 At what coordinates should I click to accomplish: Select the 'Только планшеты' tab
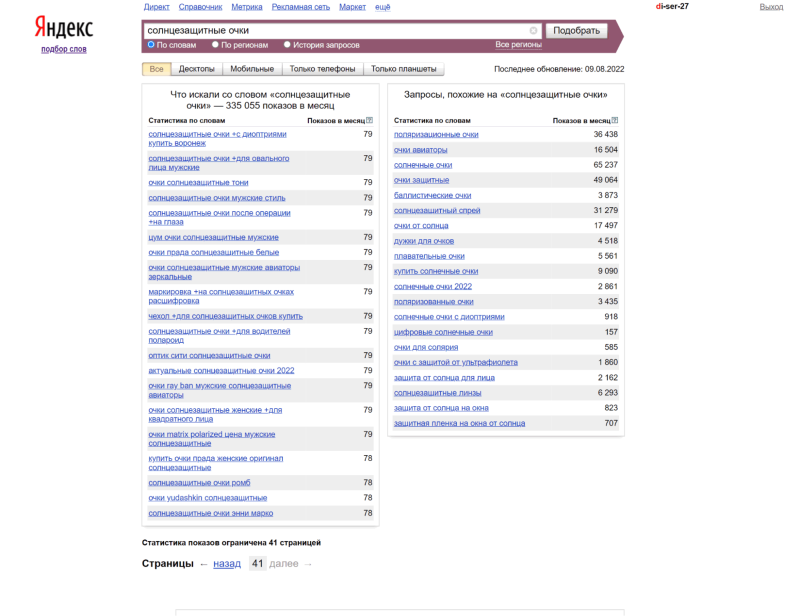pos(403,69)
